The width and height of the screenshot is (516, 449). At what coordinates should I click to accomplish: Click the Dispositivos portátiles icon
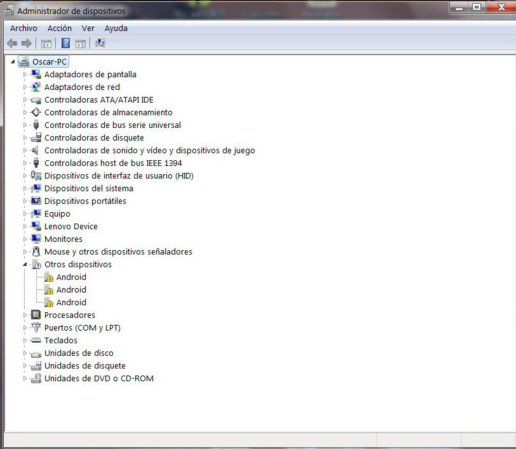[36, 201]
